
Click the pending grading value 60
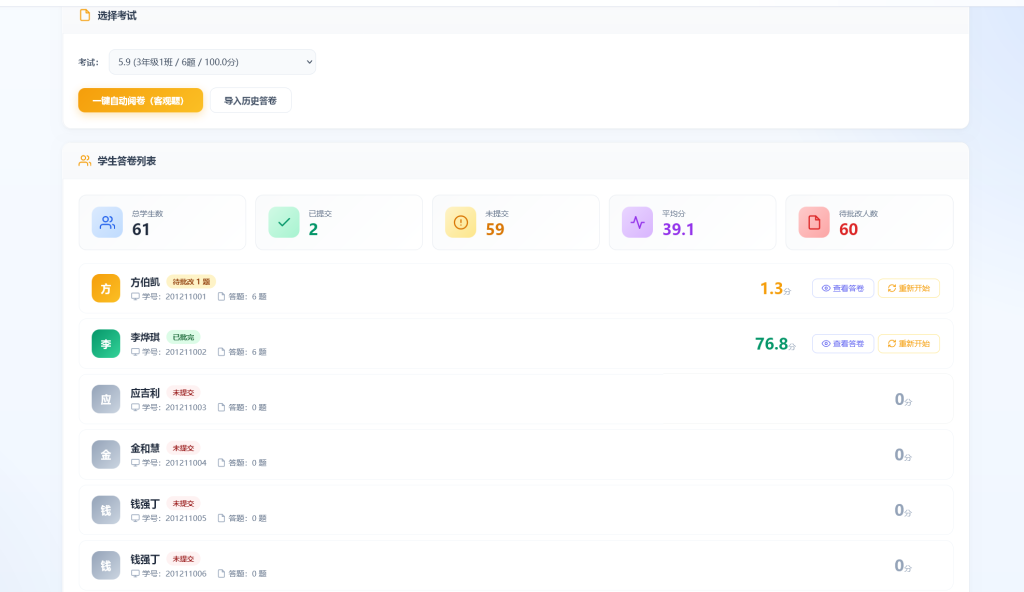click(x=848, y=229)
